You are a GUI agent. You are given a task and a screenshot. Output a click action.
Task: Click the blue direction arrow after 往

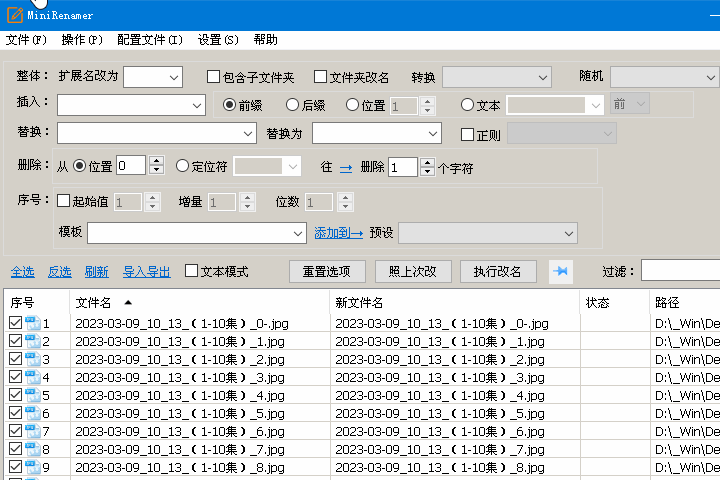click(346, 168)
